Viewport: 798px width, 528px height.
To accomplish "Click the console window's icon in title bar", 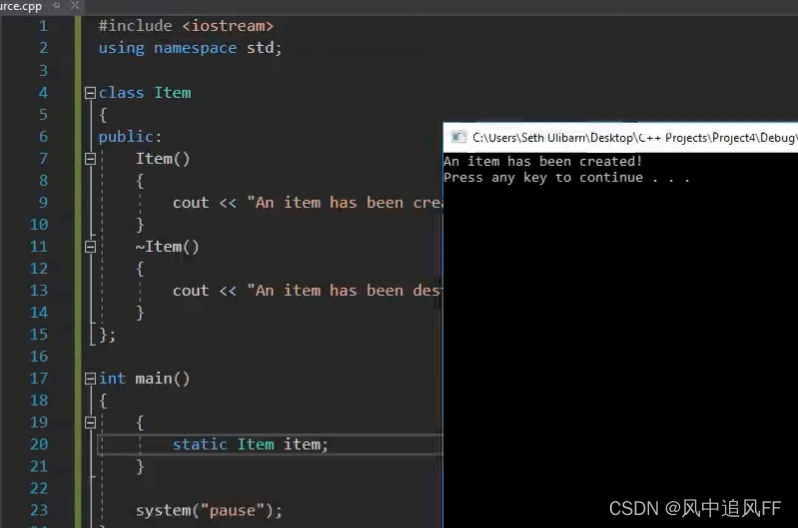I will click(459, 137).
